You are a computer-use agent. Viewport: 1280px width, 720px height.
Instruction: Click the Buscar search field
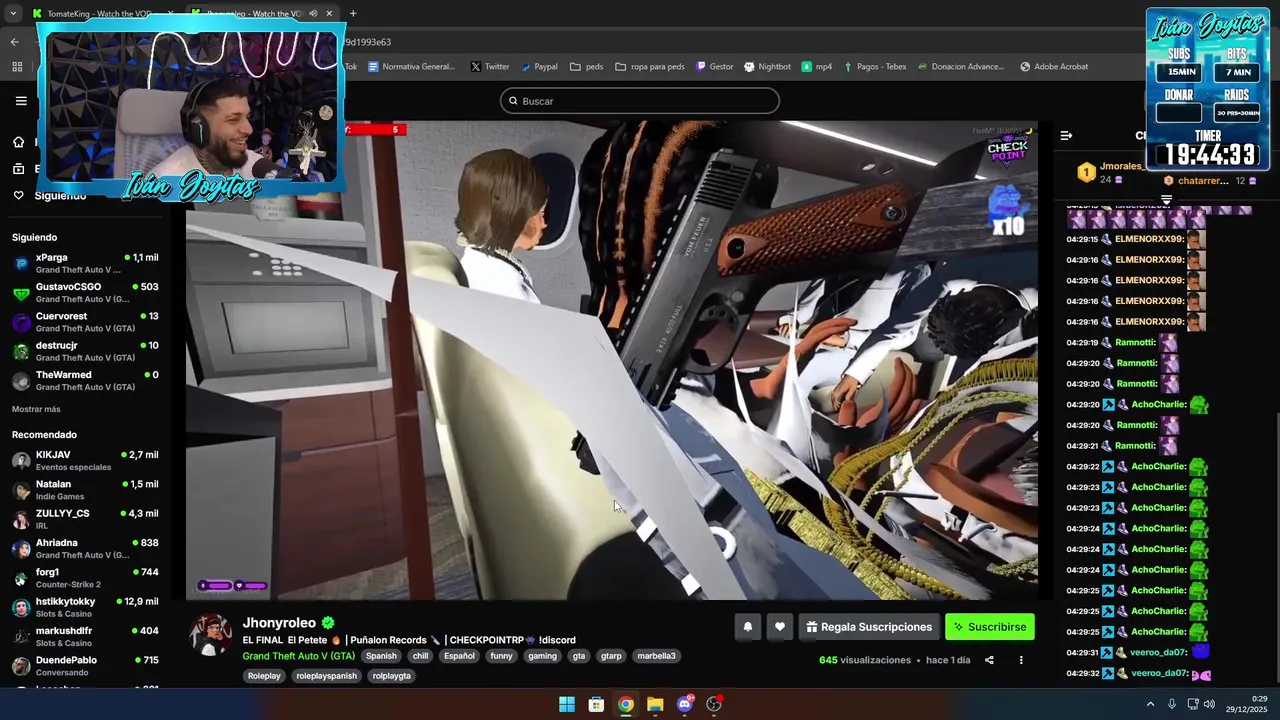coord(640,101)
